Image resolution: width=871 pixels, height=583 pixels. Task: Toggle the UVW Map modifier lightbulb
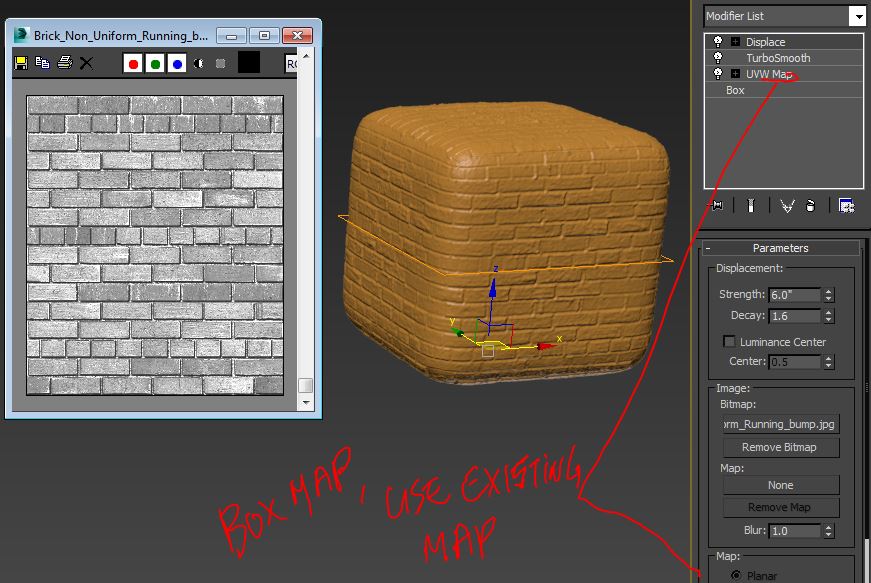[x=718, y=74]
